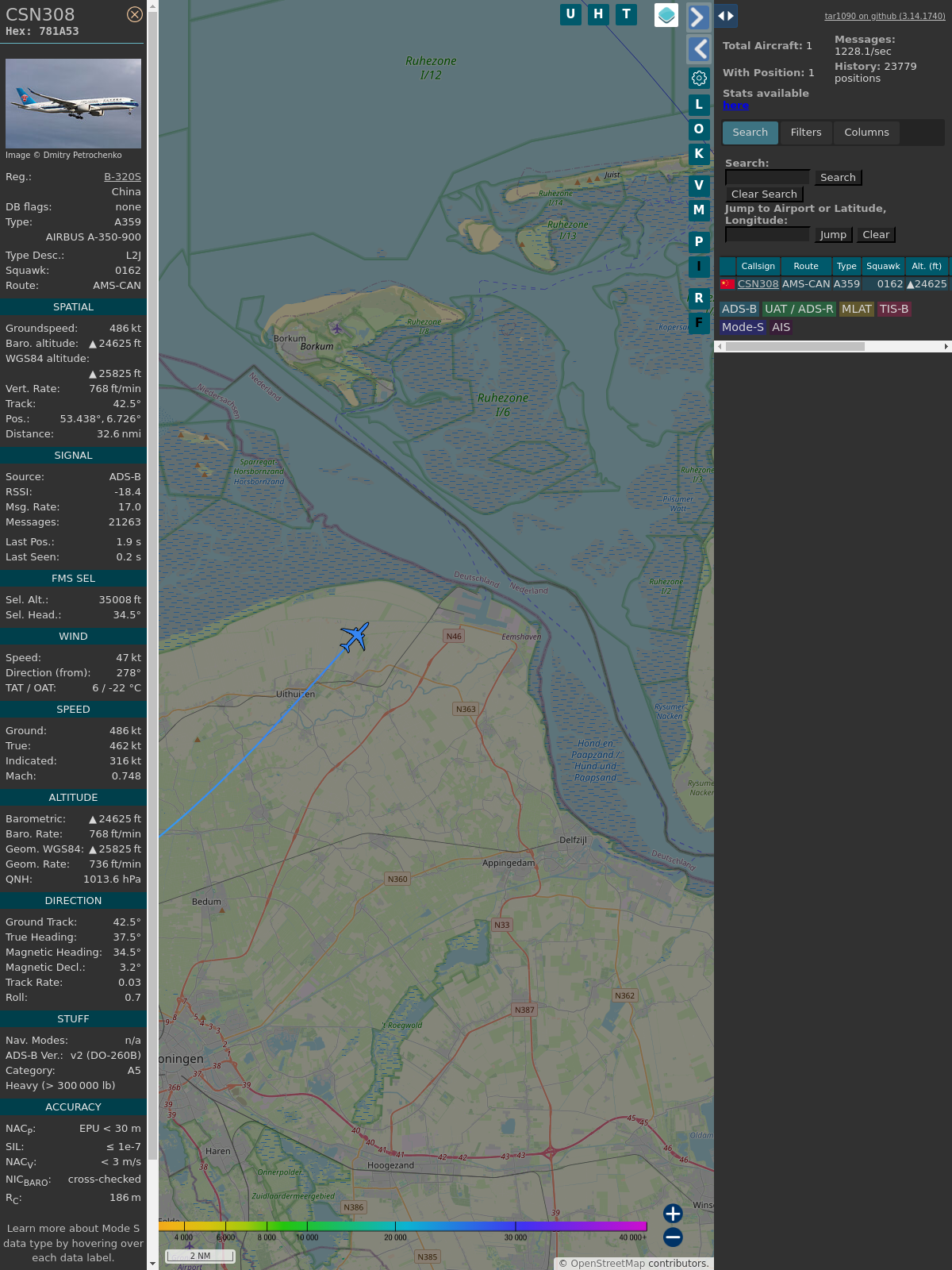
Task: Open the stats available here link
Action: [735, 106]
